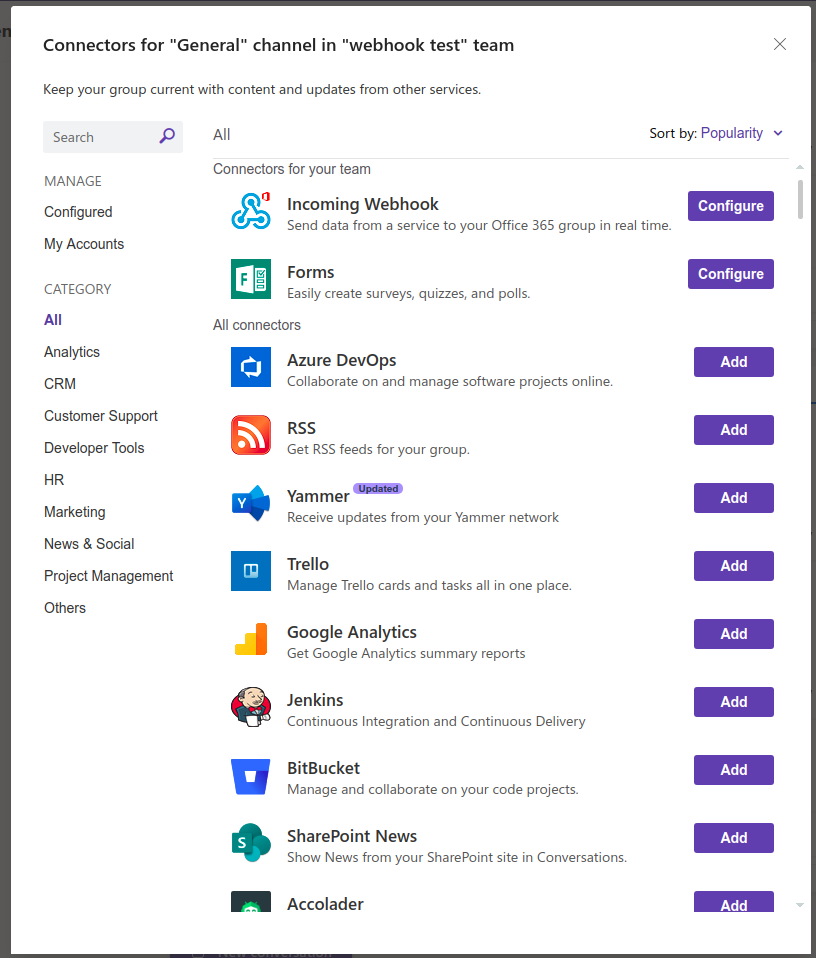Expand sort options with the chevron arrow
The height and width of the screenshot is (958, 816).
click(778, 133)
